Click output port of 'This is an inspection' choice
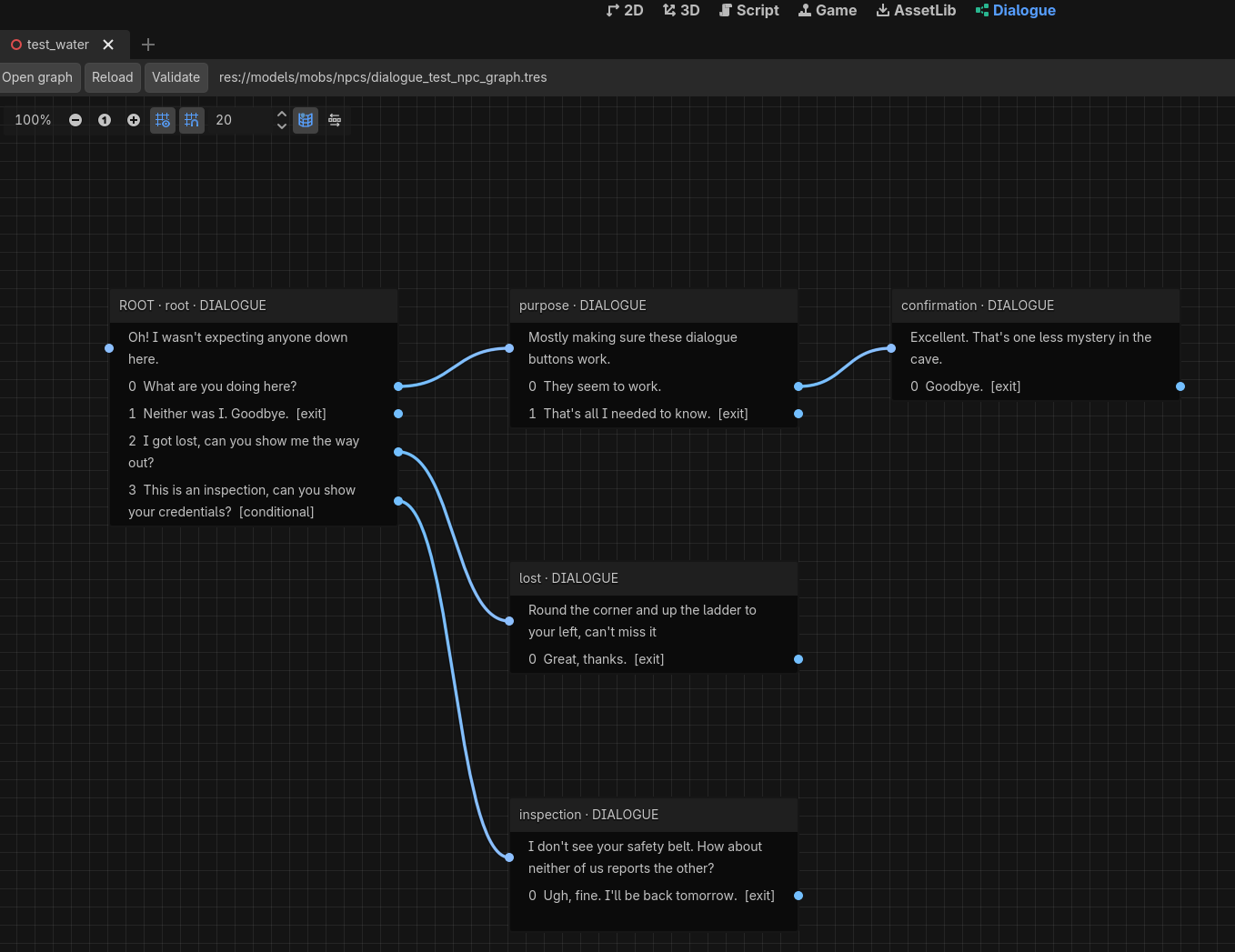Viewport: 1235px width, 952px height. tap(398, 501)
